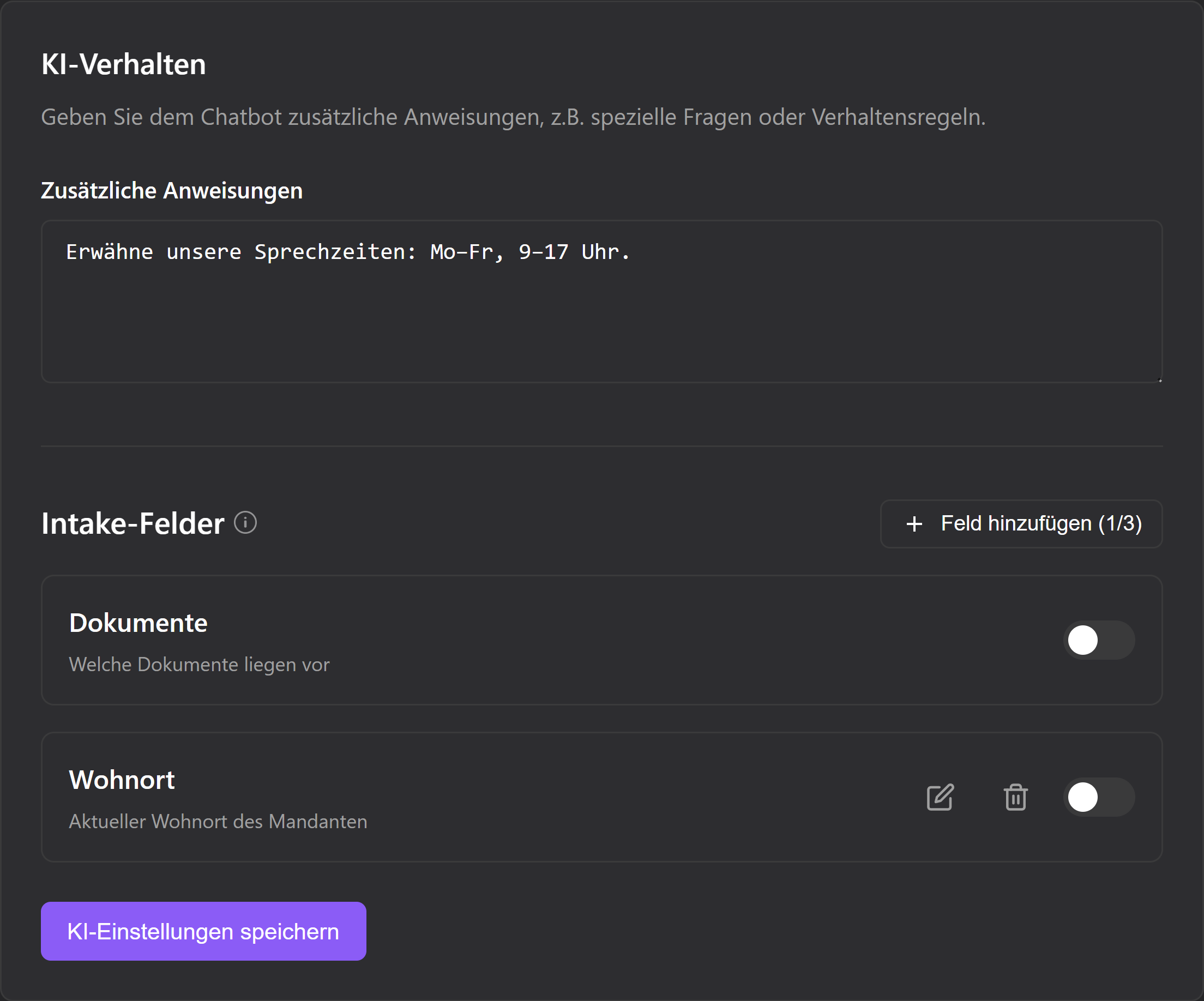The image size is (1204, 1001).
Task: Click 'Aktueller Wohnort des Mandanten' text
Action: click(218, 821)
